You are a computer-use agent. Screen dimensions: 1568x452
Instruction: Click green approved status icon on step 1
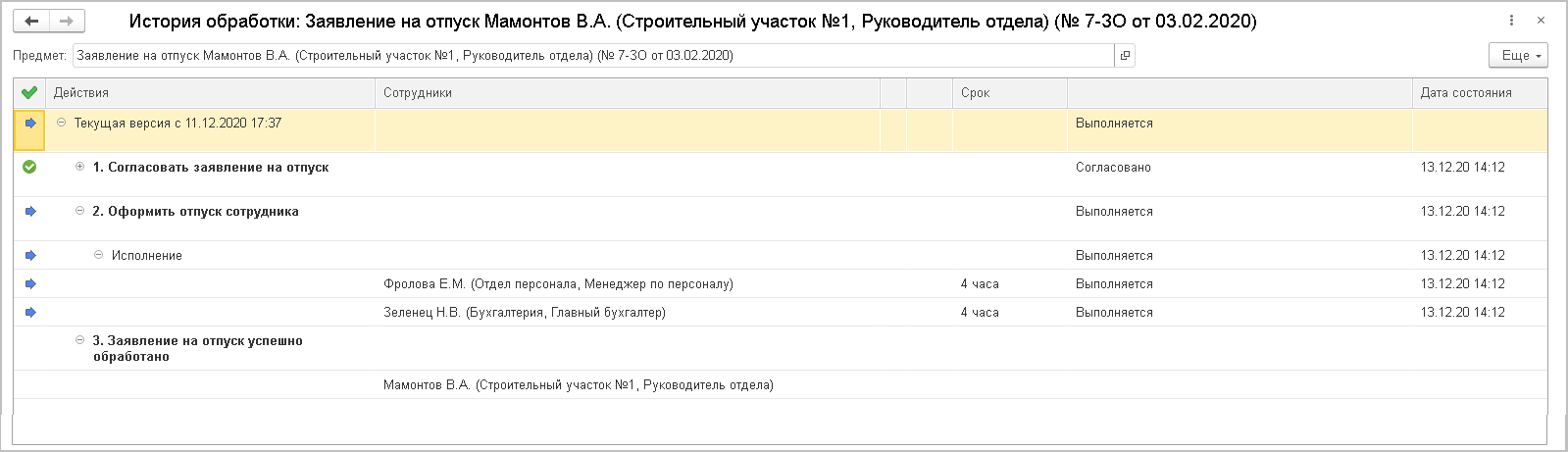click(x=29, y=168)
